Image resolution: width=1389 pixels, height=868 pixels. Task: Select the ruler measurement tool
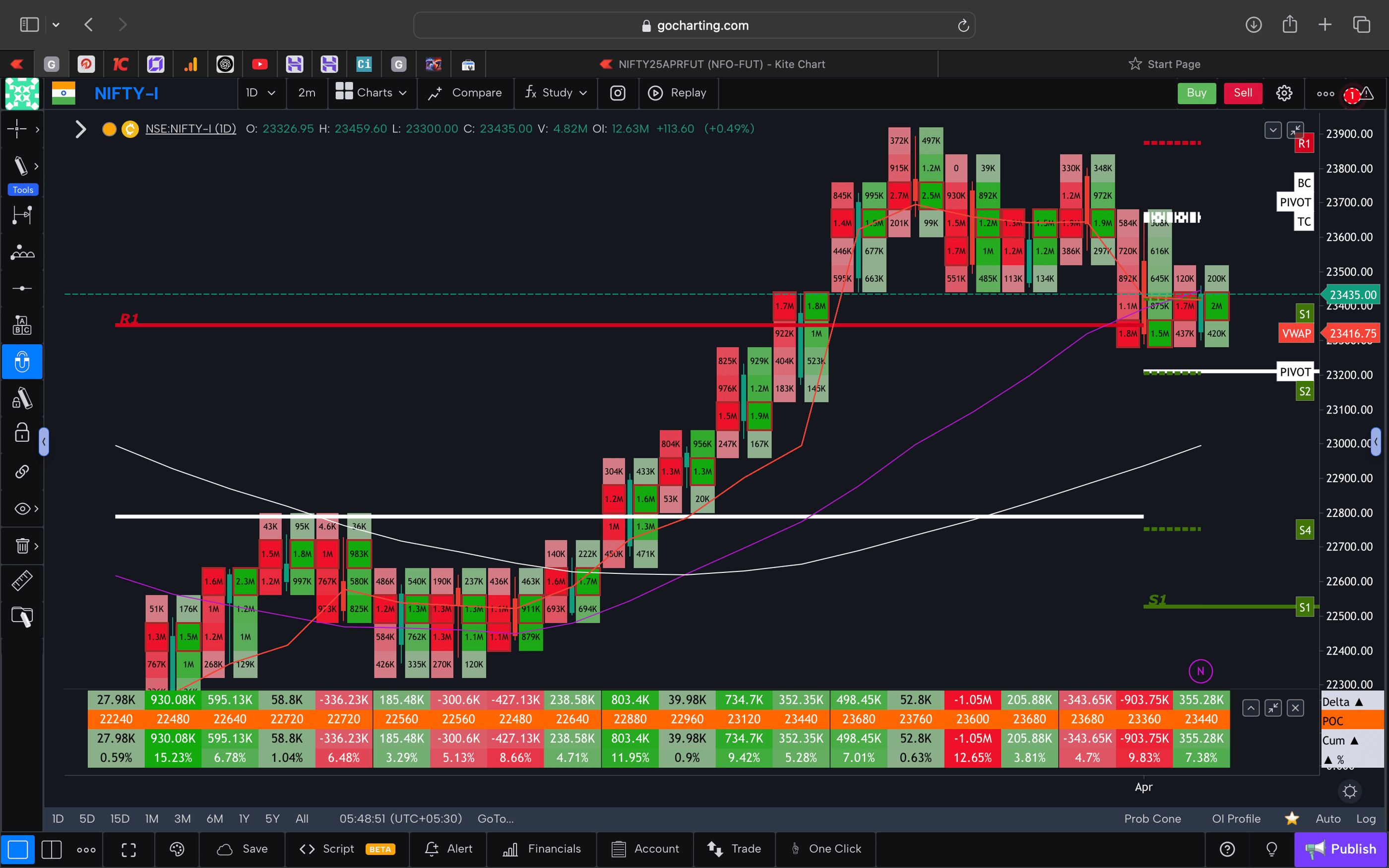click(x=22, y=580)
